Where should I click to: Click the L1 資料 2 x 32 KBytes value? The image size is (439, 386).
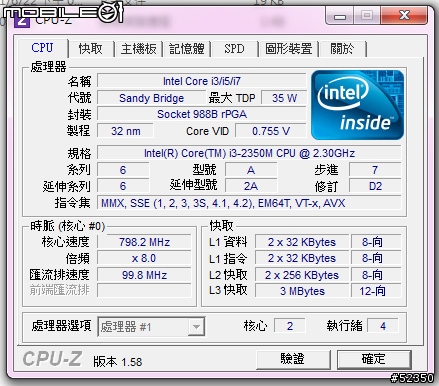[302, 242]
